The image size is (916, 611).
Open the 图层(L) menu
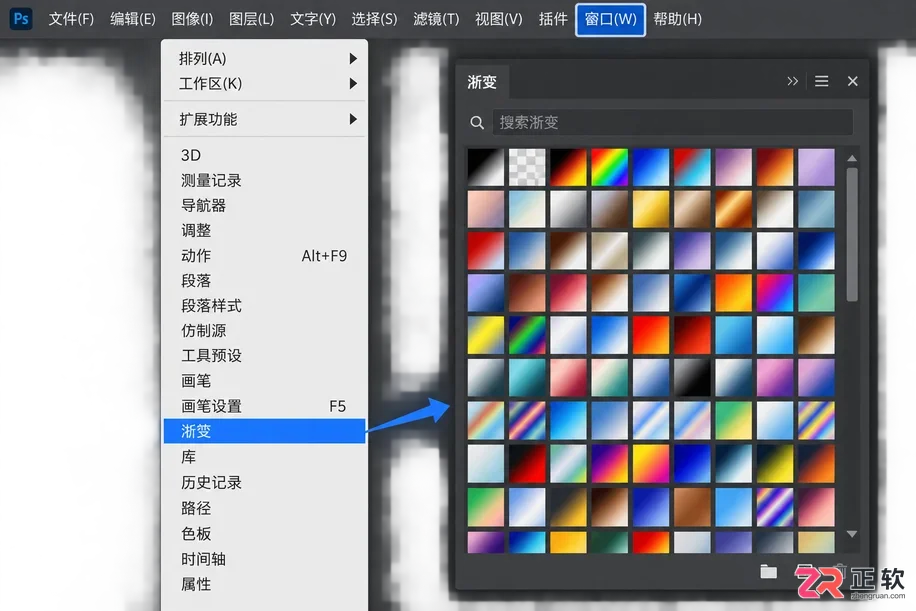251,19
